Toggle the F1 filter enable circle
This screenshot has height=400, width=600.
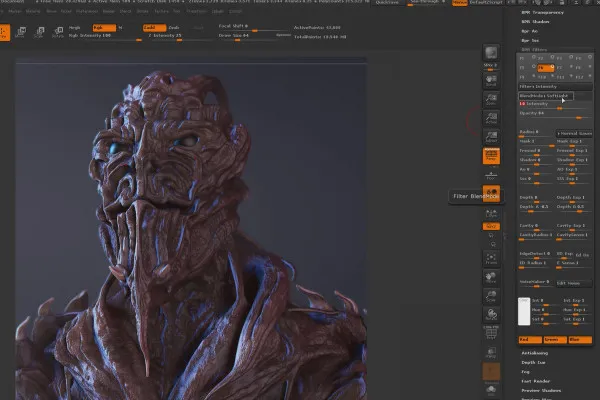(534, 57)
